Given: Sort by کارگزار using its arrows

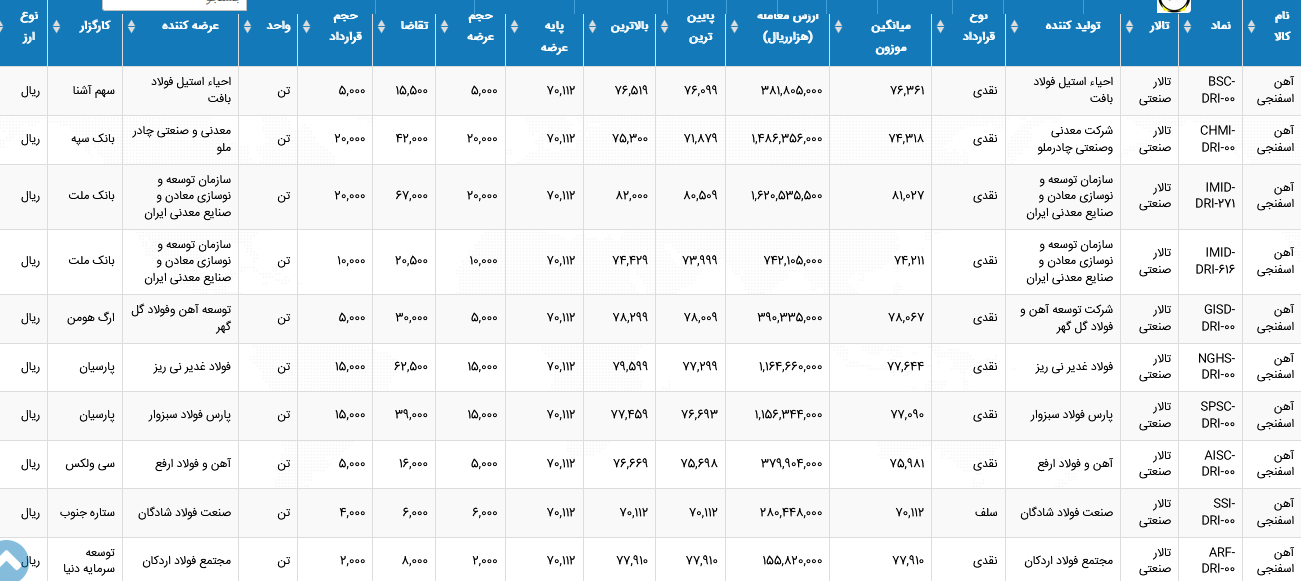Looking at the screenshot, I should tap(55, 27).
